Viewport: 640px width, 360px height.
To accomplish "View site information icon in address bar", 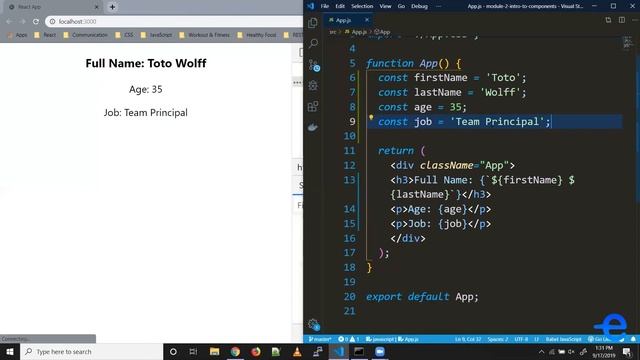I will click(x=52, y=21).
